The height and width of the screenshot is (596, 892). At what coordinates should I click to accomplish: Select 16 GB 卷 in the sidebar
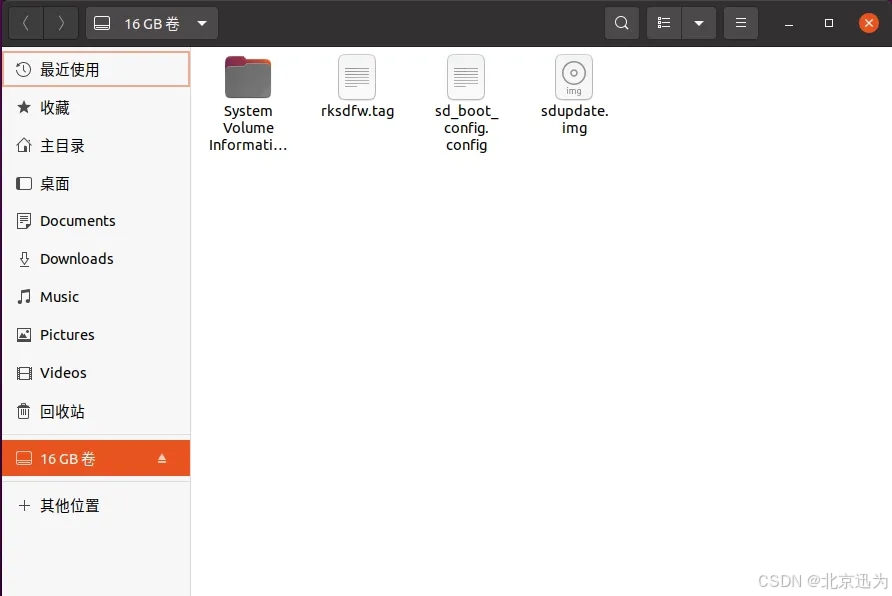point(96,458)
